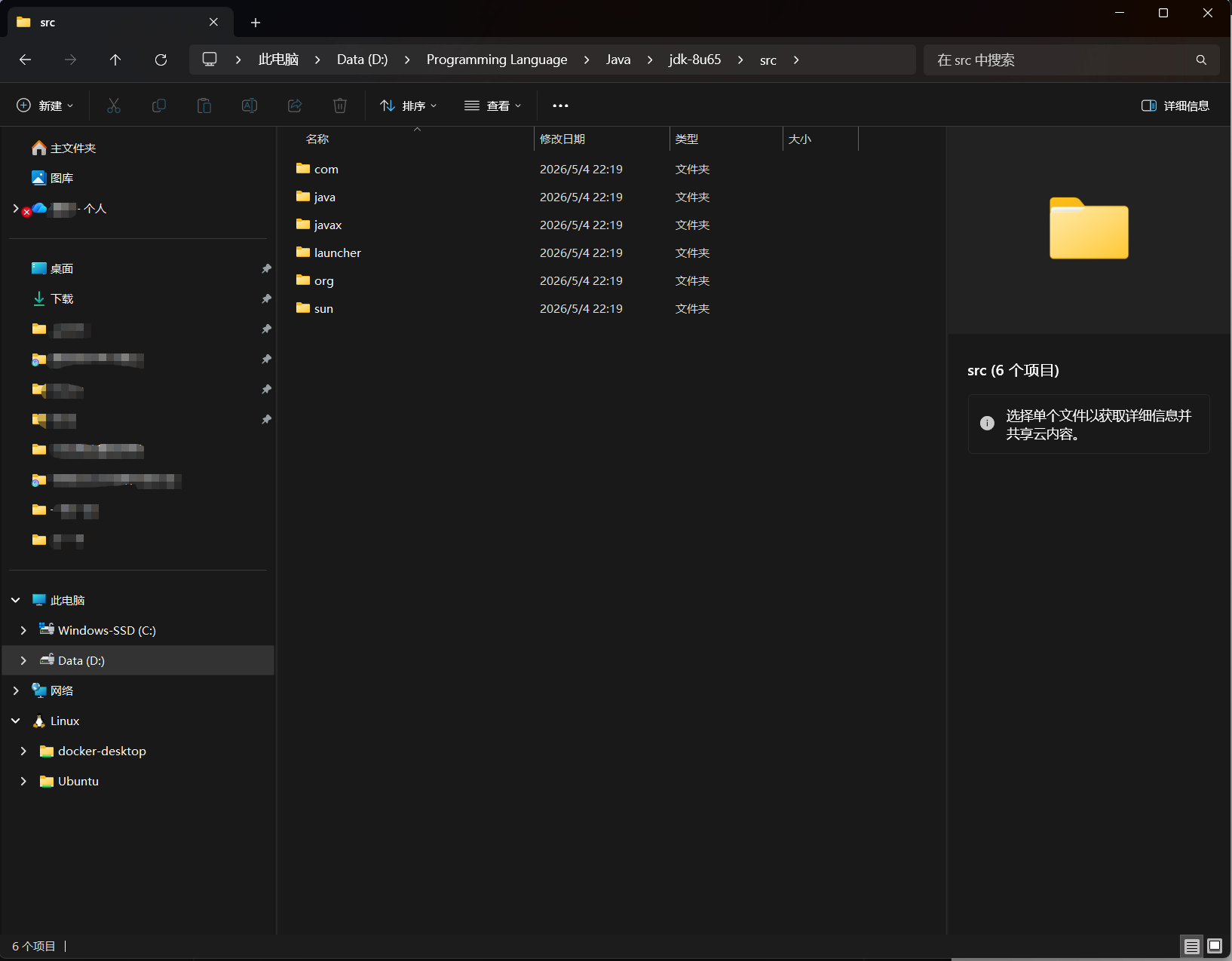Click Programming Language in breadcrumb
1232x961 pixels.
[497, 60]
